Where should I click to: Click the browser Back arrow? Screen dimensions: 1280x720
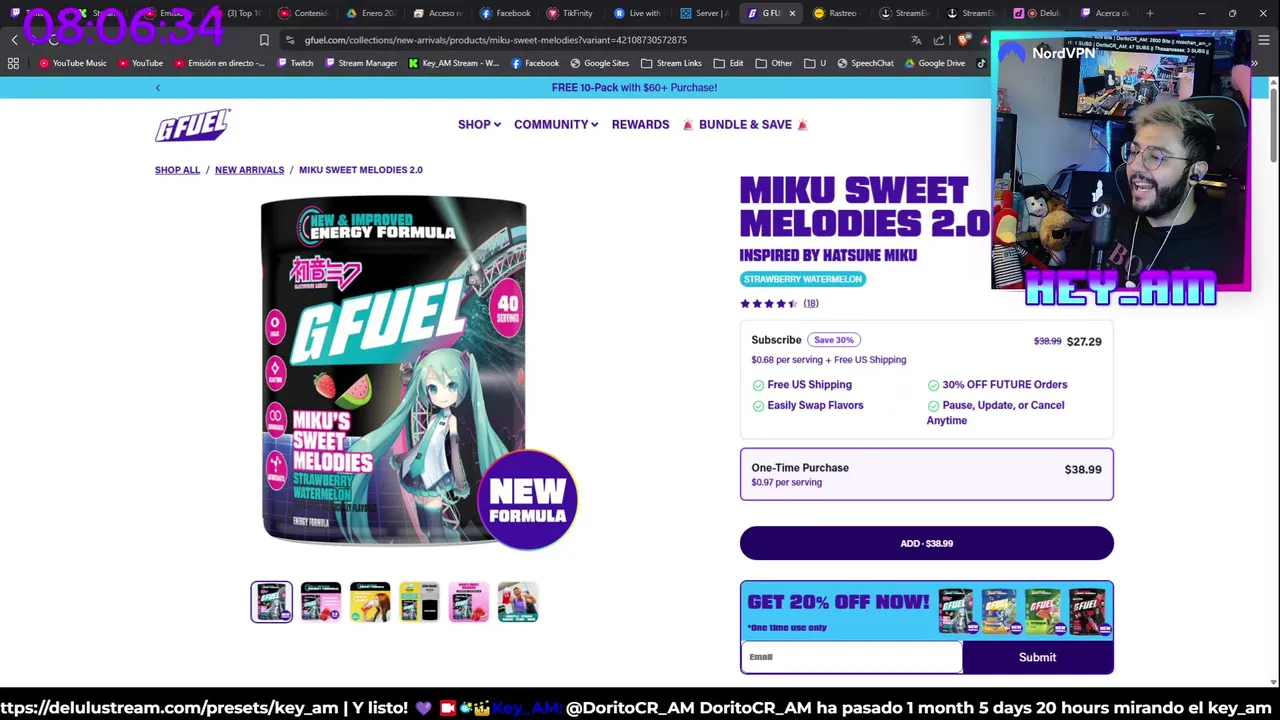pos(15,40)
